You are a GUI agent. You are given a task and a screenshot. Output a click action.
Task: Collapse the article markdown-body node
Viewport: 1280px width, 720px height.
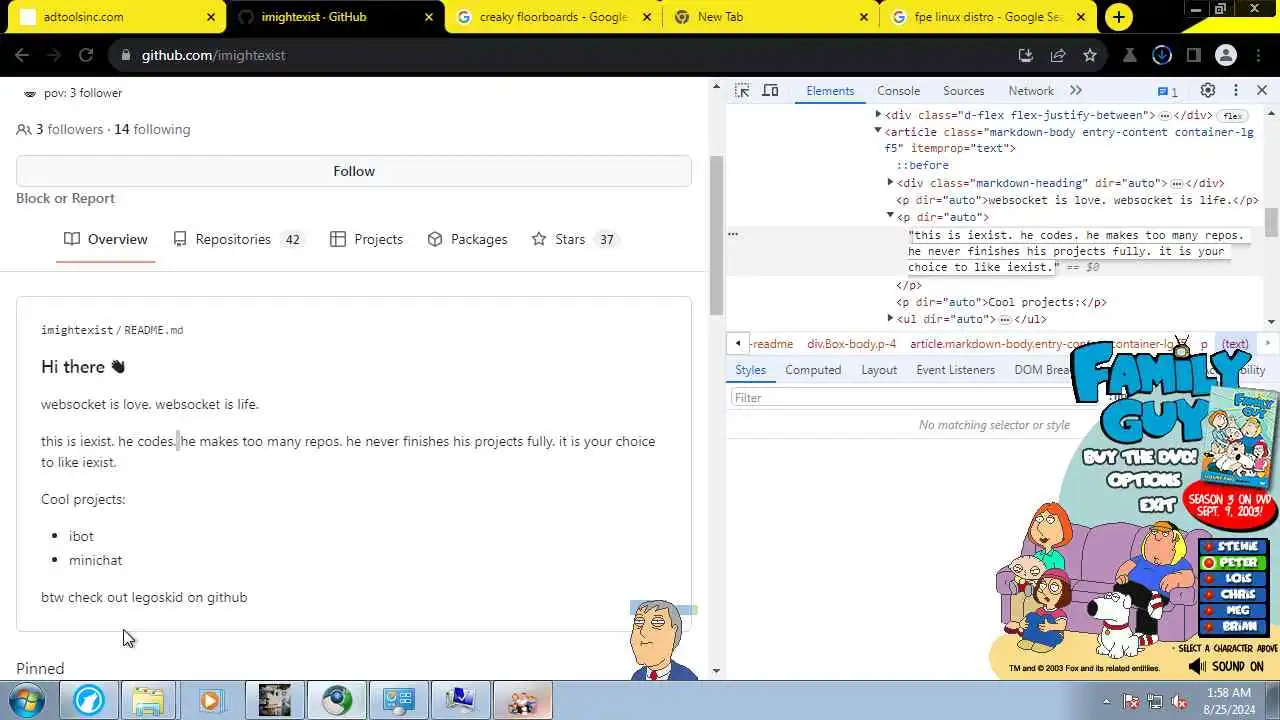coord(878,132)
